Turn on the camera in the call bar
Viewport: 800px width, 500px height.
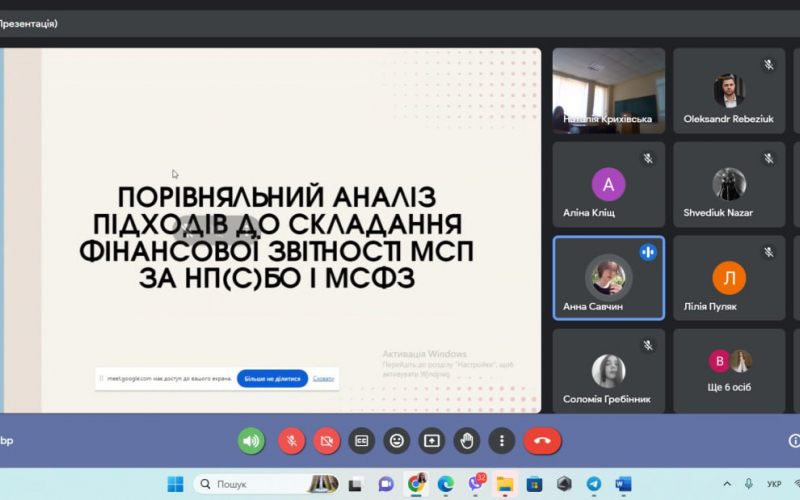tap(326, 440)
